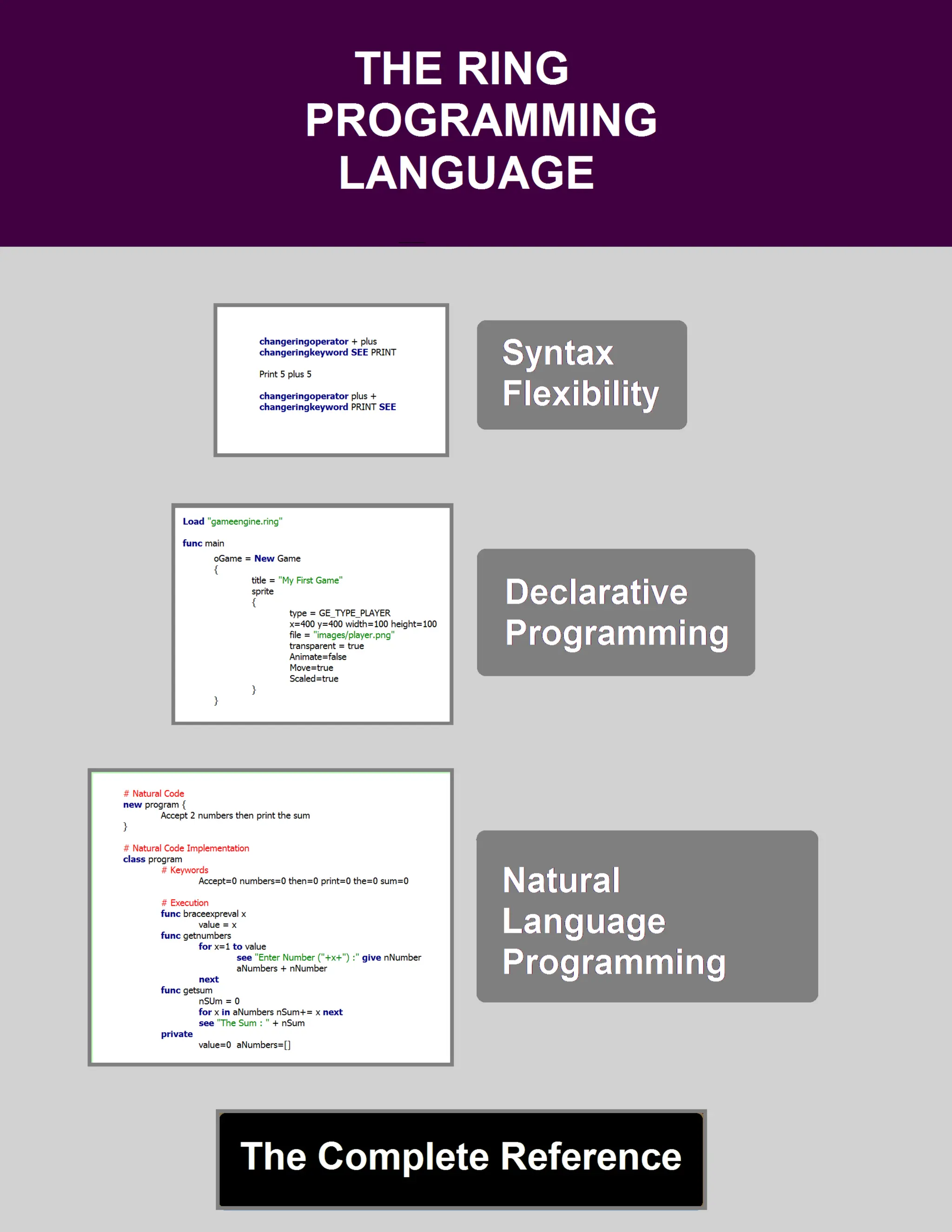
Task: Click the "func braceexpreval x" line
Action: pyautogui.click(x=203, y=913)
